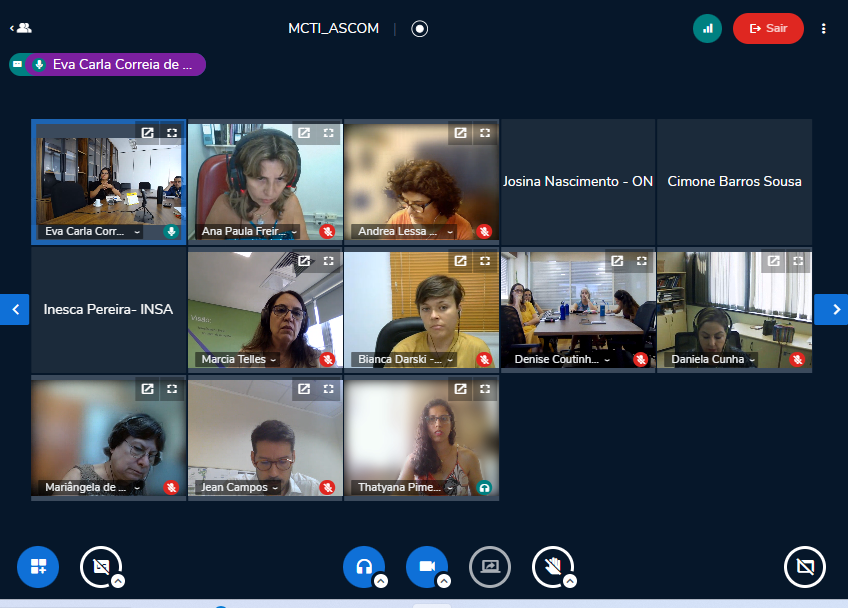This screenshot has height=608, width=848.
Task: Toggle the webcam share camera button
Action: click(426, 566)
